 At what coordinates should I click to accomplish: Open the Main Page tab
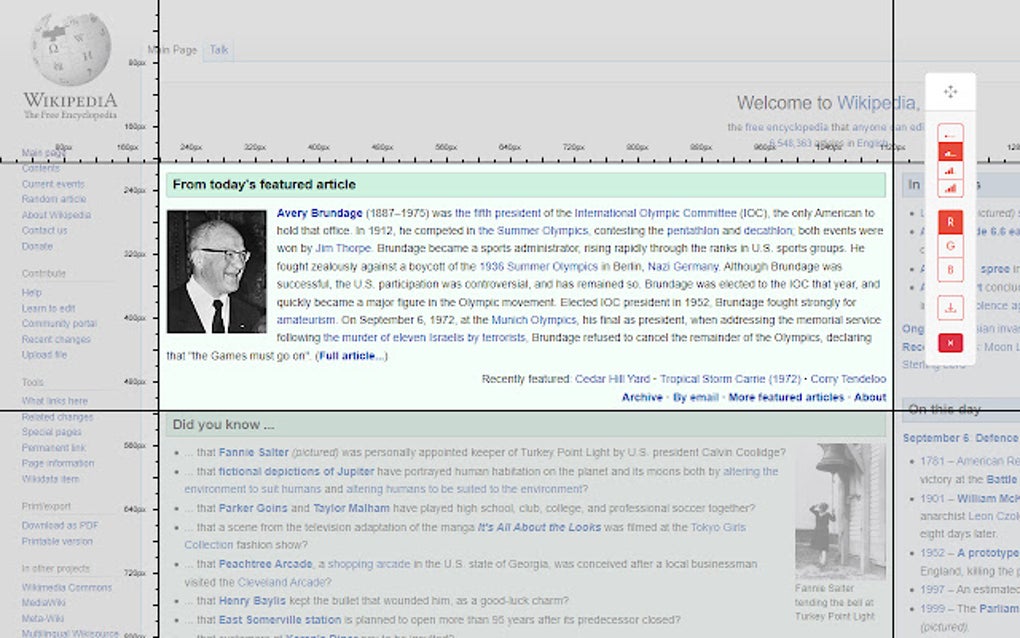tap(172, 49)
